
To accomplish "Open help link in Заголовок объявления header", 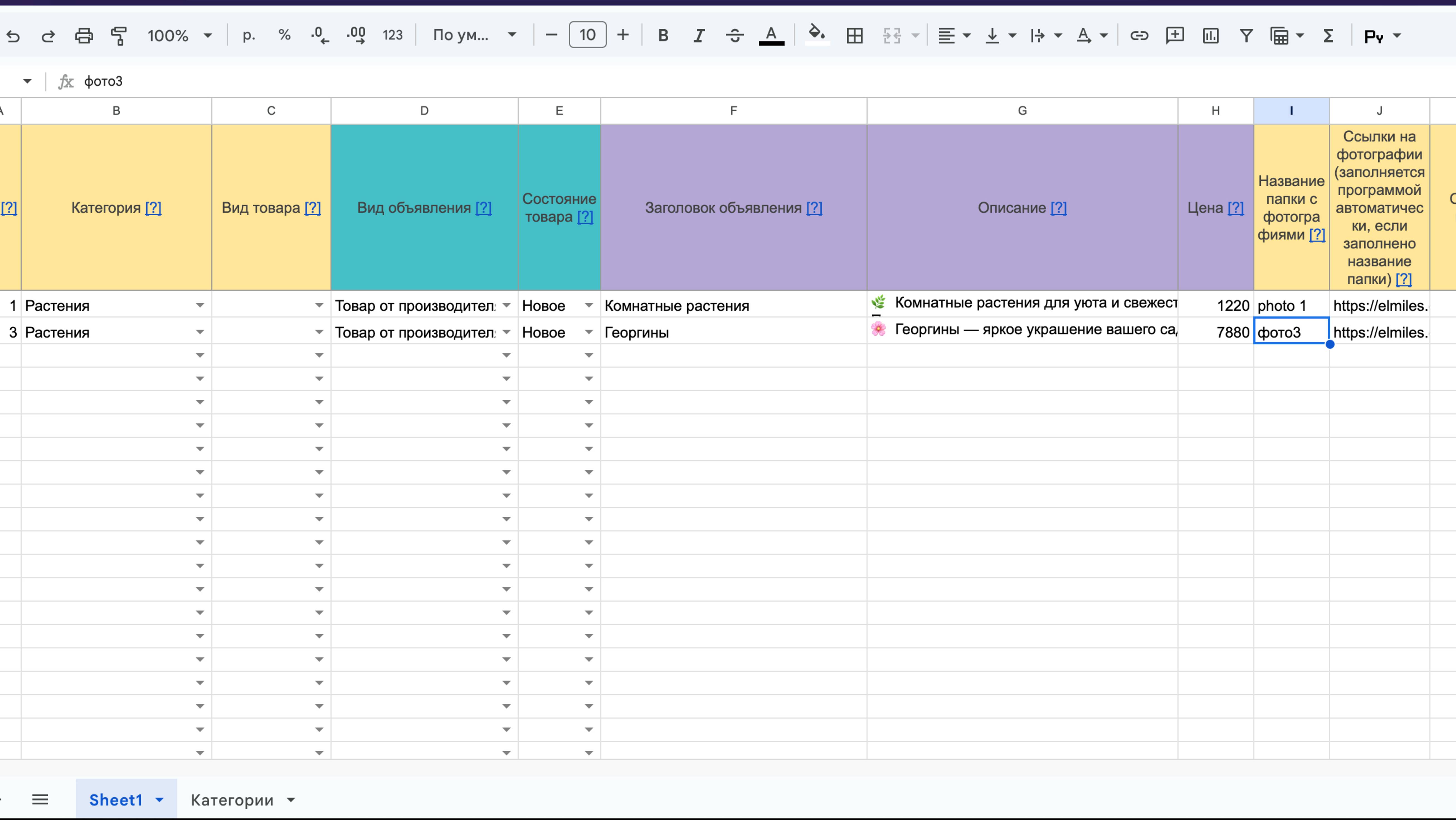I will click(x=814, y=208).
